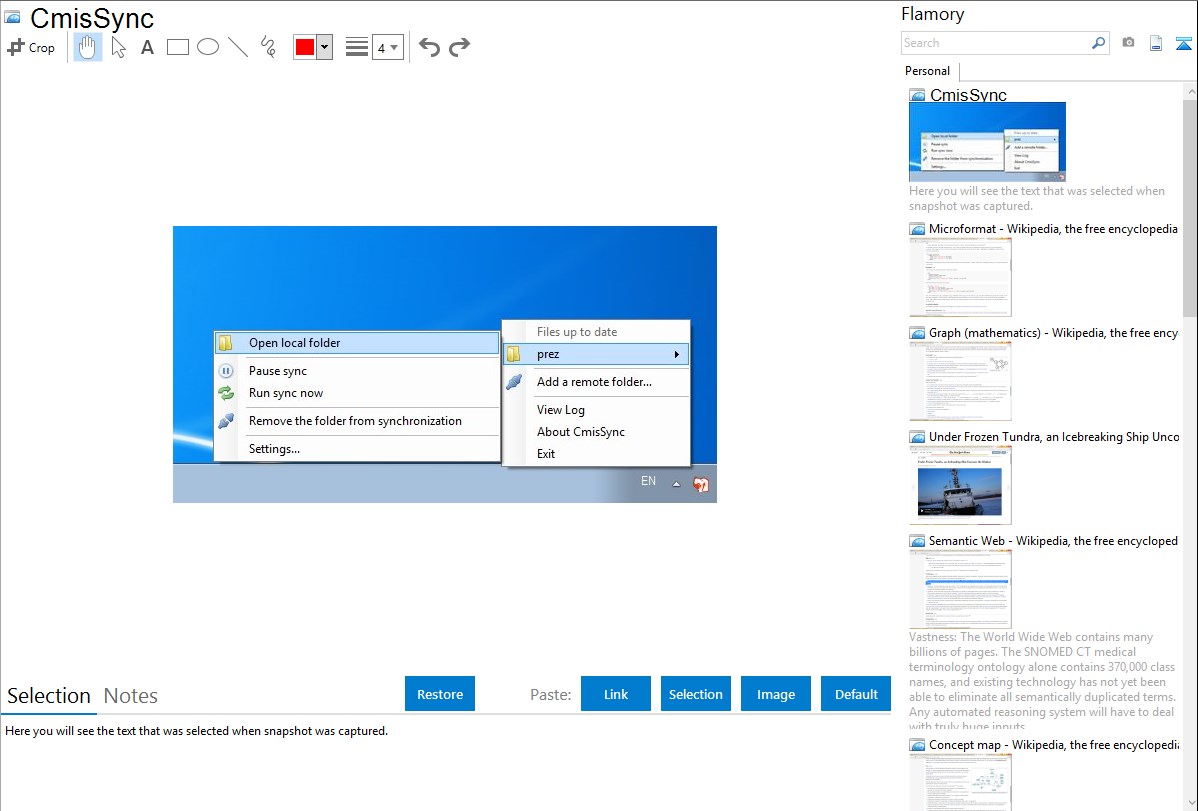The image size is (1198, 811).
Task: Open the color picker dropdown arrow
Action: (x=325, y=47)
